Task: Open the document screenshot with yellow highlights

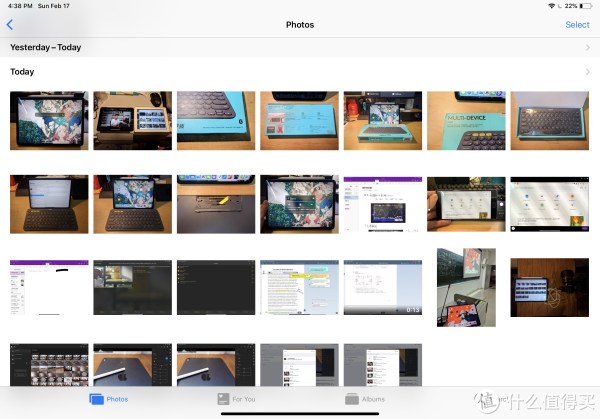Action: (299, 288)
